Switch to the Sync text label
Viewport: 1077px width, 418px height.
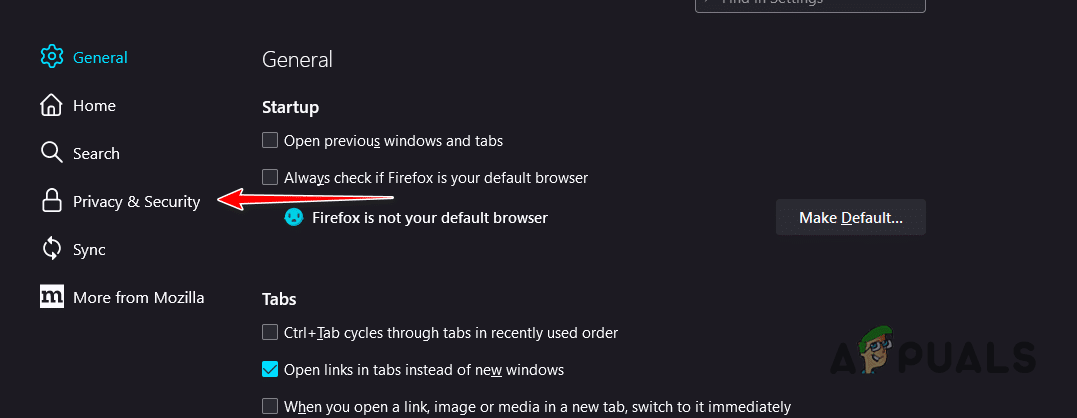click(x=89, y=249)
